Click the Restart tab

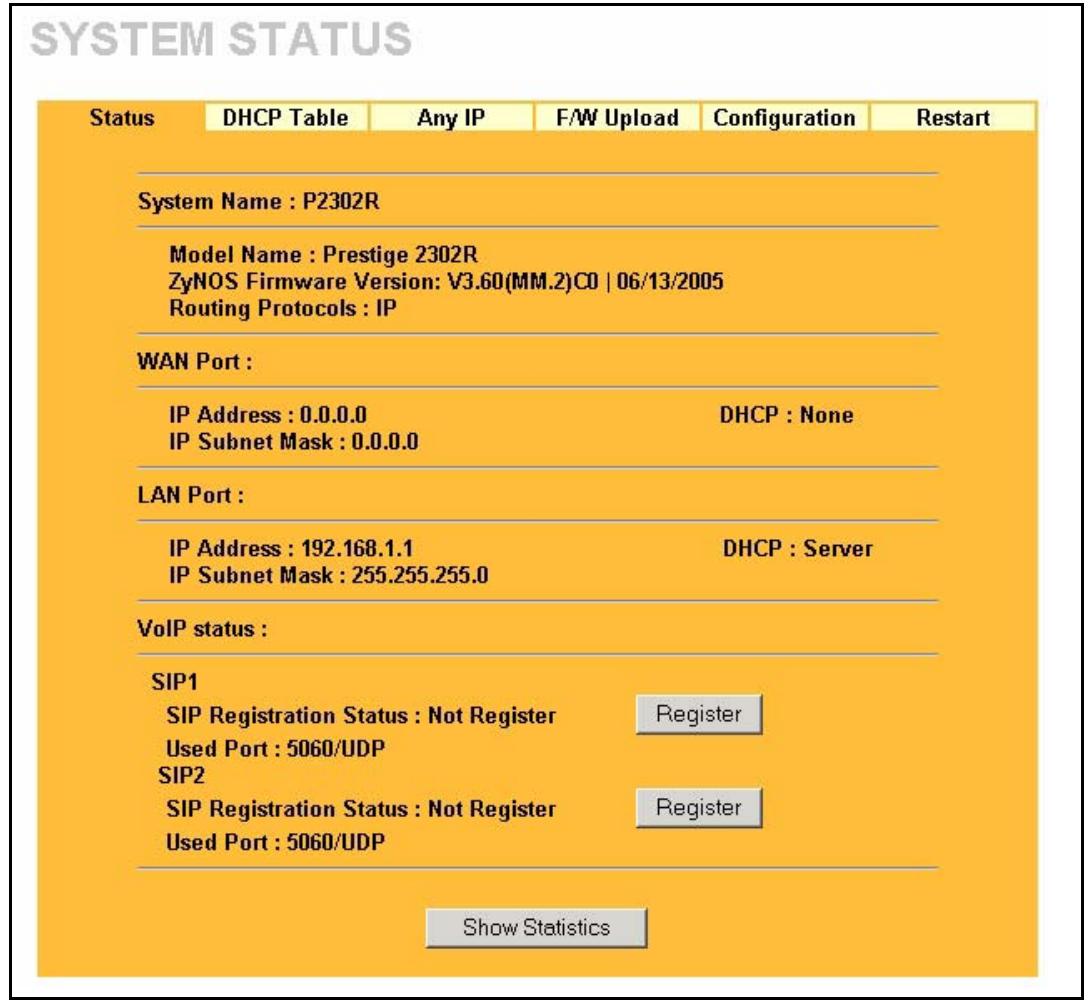pos(953,117)
